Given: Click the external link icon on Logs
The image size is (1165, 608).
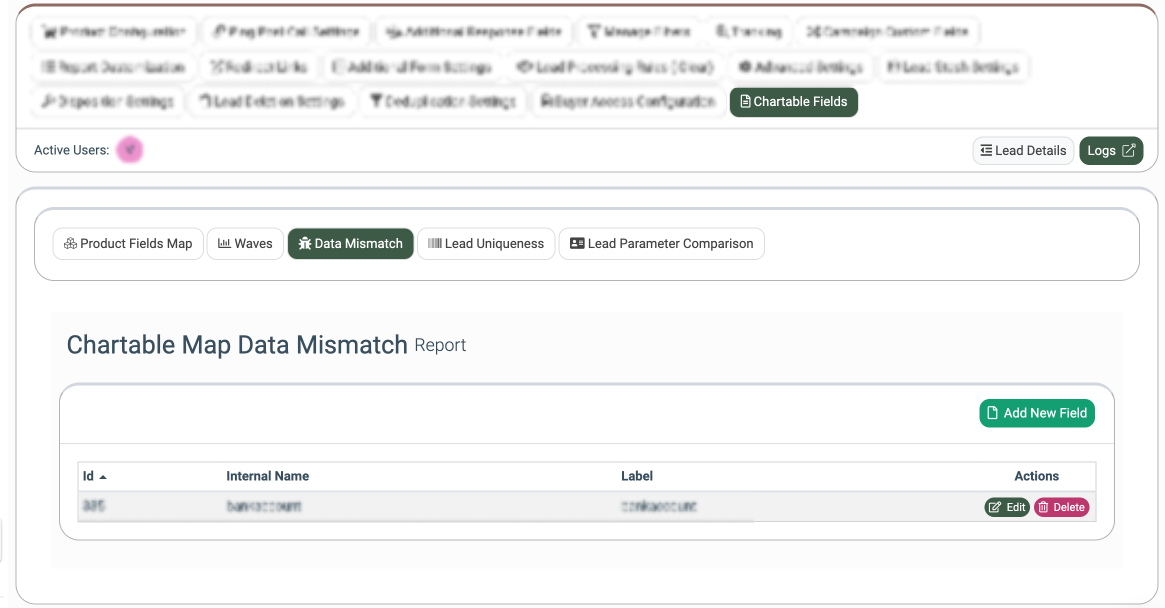Looking at the screenshot, I should tap(1129, 151).
